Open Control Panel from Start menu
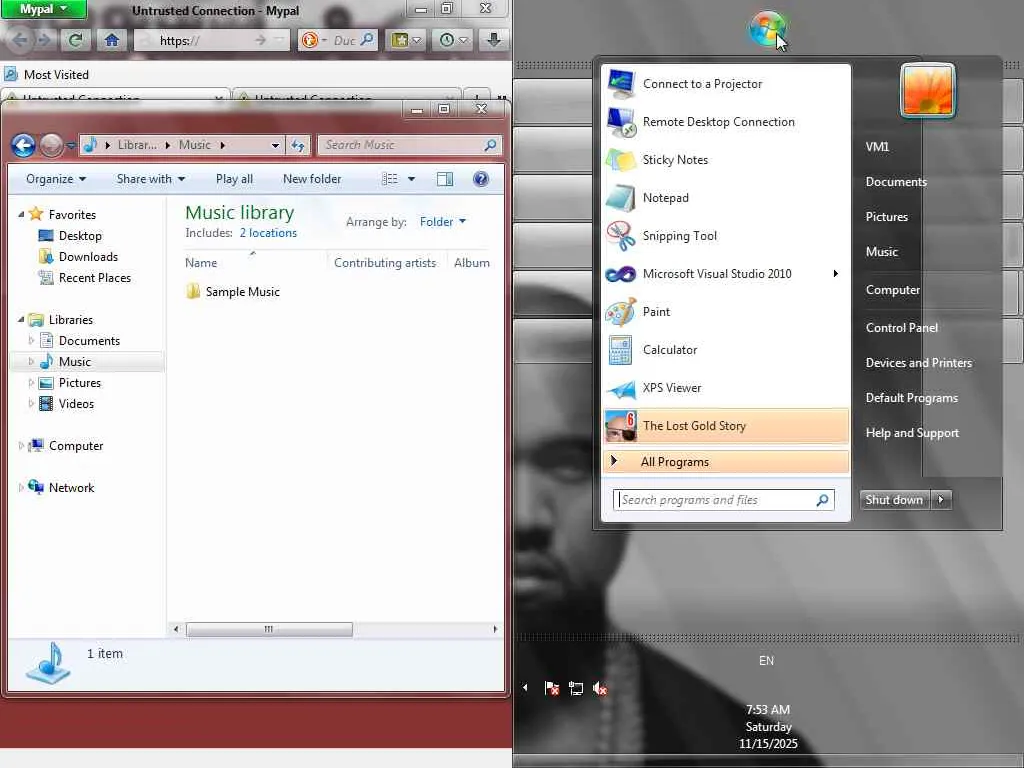The width and height of the screenshot is (1024, 768). [901, 328]
